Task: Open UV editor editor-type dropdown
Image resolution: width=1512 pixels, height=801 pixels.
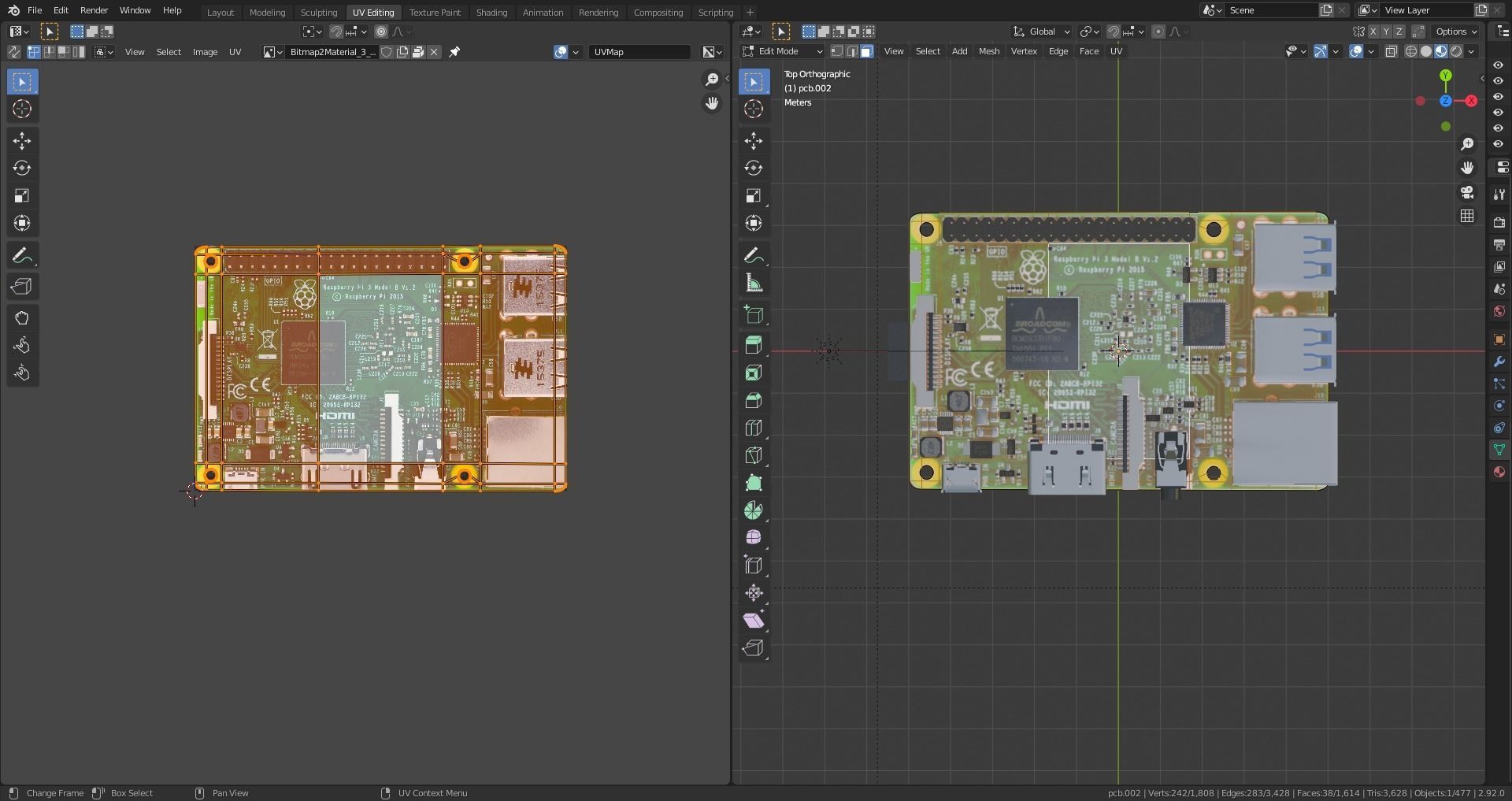Action: point(19,32)
